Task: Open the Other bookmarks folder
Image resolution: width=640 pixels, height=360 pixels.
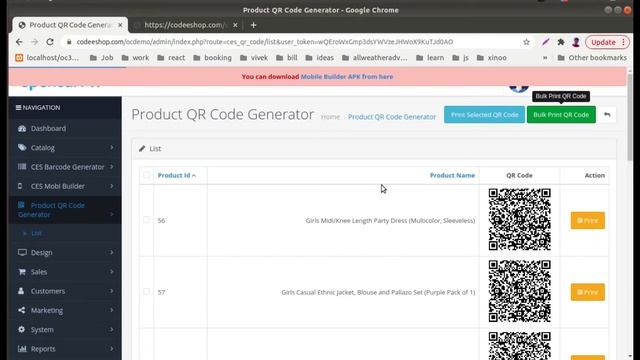Action: tap(592, 58)
